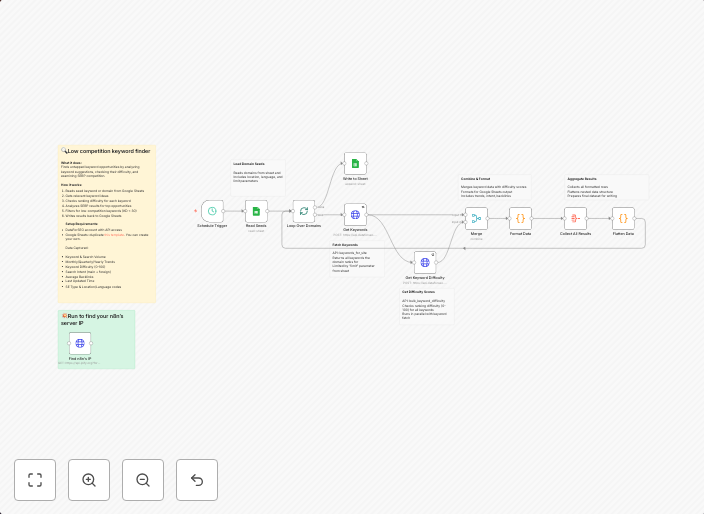
Task: Fit workflow to view with fullscreen button
Action: [x=35, y=480]
